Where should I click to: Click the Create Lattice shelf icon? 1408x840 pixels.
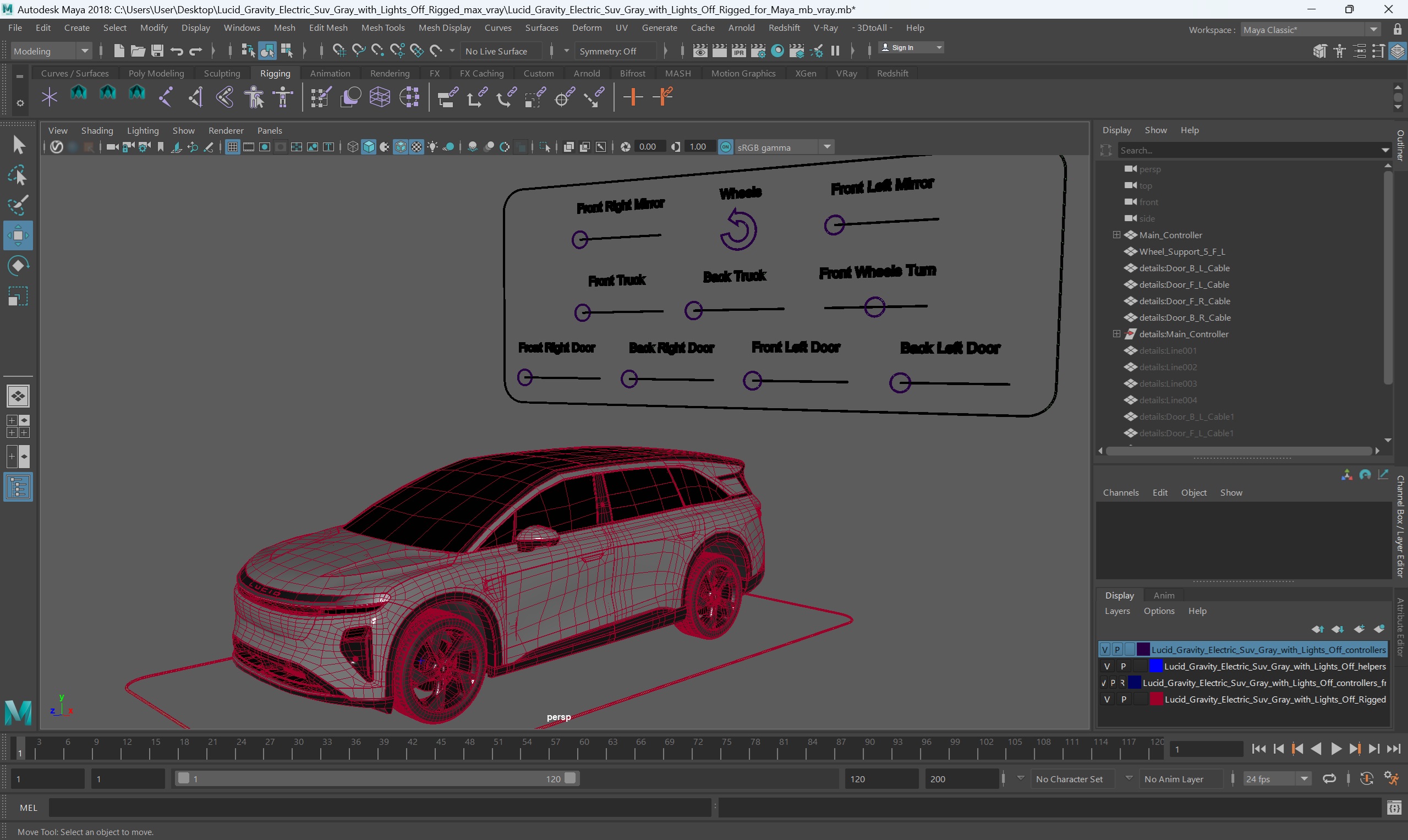[380, 97]
